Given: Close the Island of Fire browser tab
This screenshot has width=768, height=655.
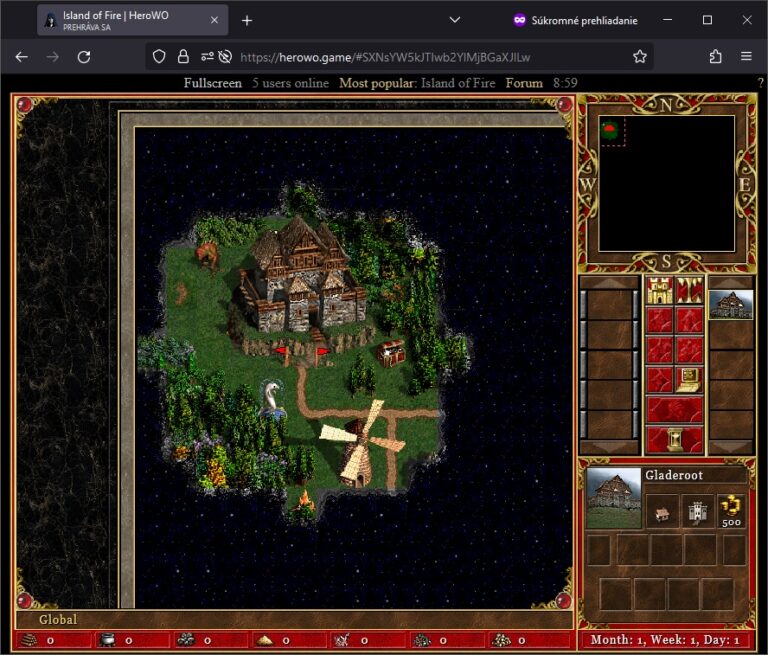Looking at the screenshot, I should pyautogui.click(x=215, y=20).
